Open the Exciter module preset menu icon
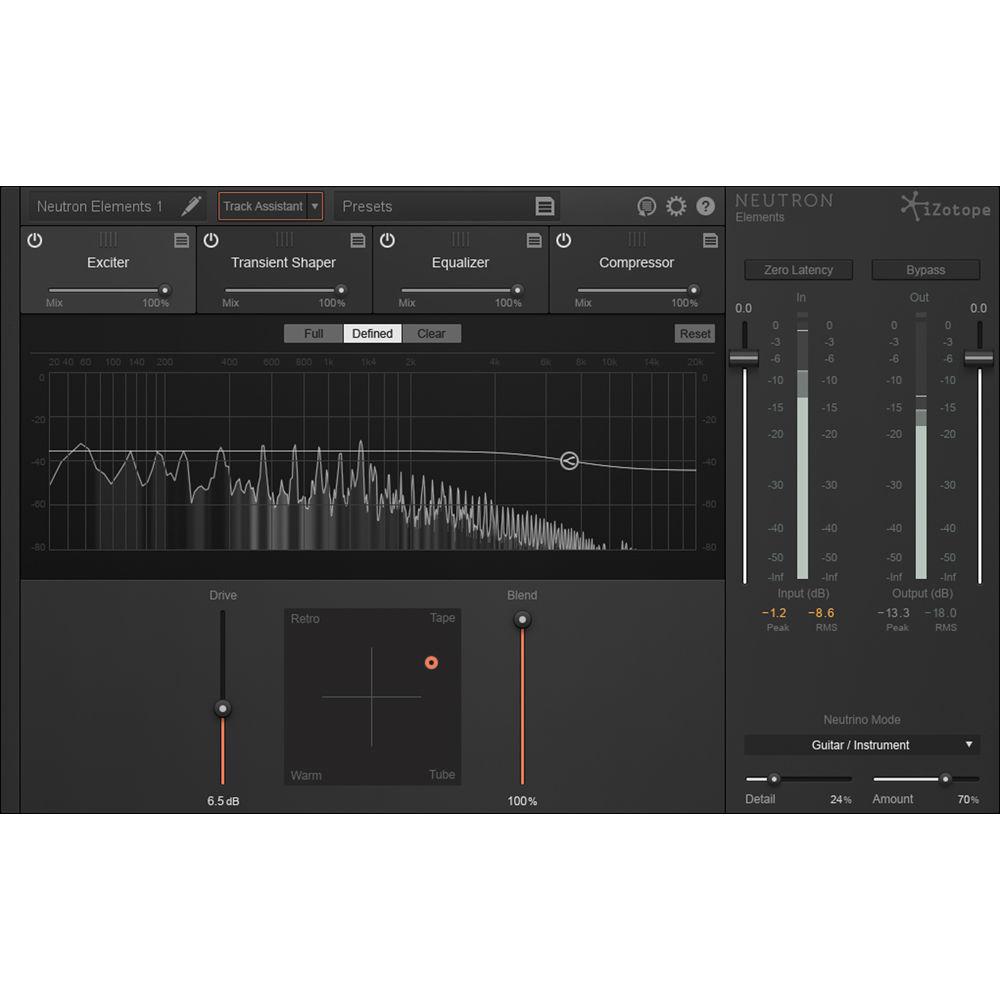 [x=181, y=240]
